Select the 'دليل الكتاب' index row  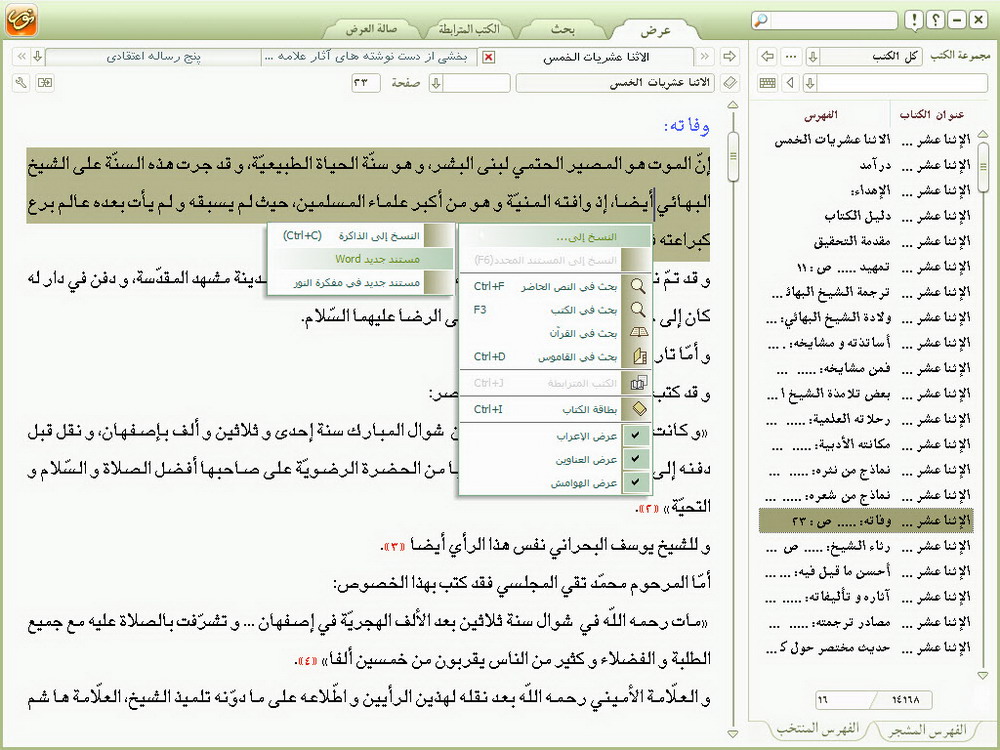(x=866, y=216)
